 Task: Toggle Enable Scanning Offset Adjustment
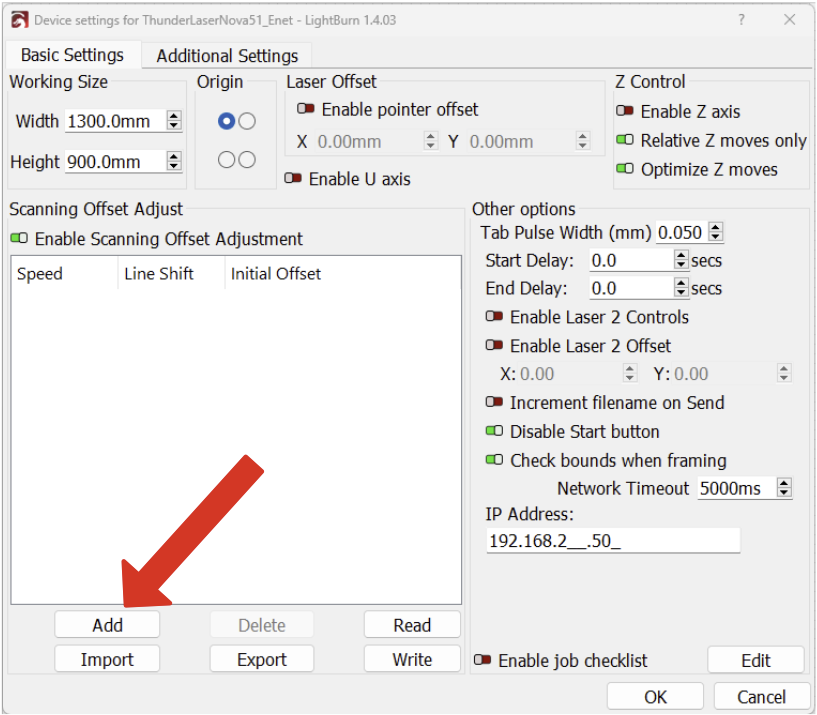19,239
